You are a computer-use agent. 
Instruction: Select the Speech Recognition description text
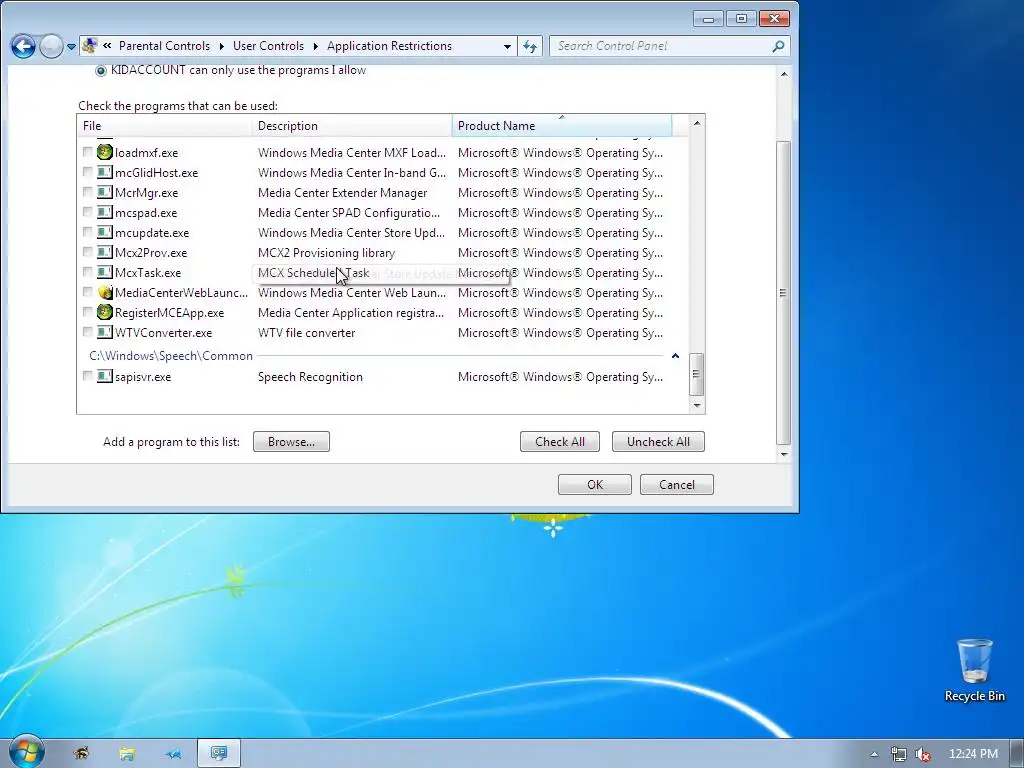[310, 377]
